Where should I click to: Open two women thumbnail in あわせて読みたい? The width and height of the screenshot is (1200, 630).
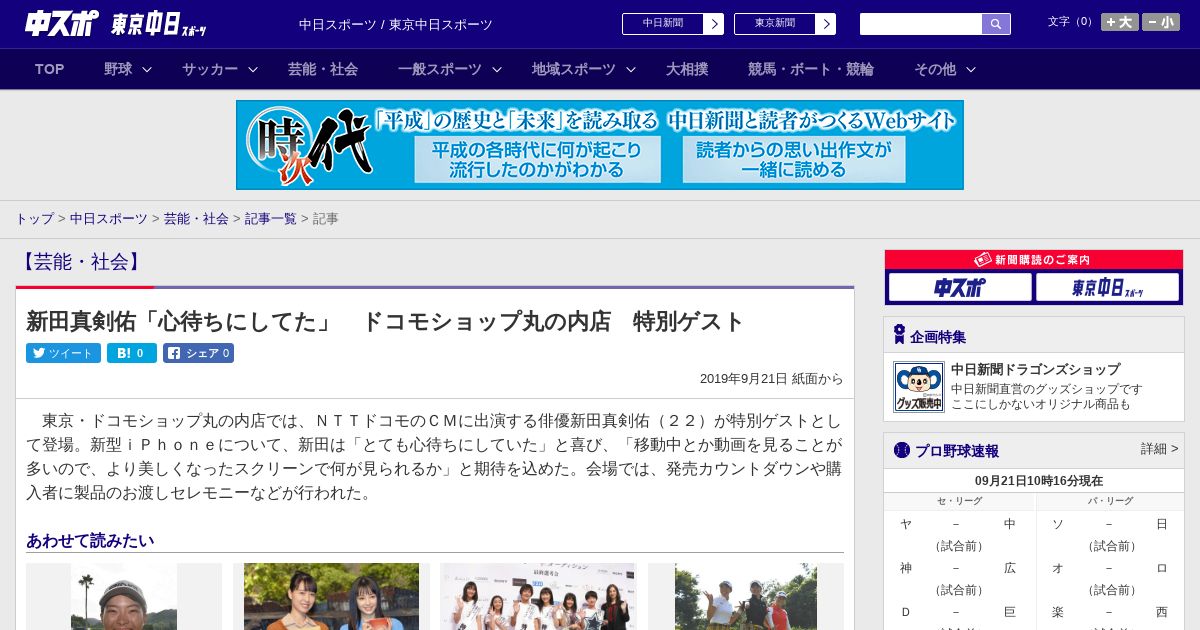[x=331, y=596]
